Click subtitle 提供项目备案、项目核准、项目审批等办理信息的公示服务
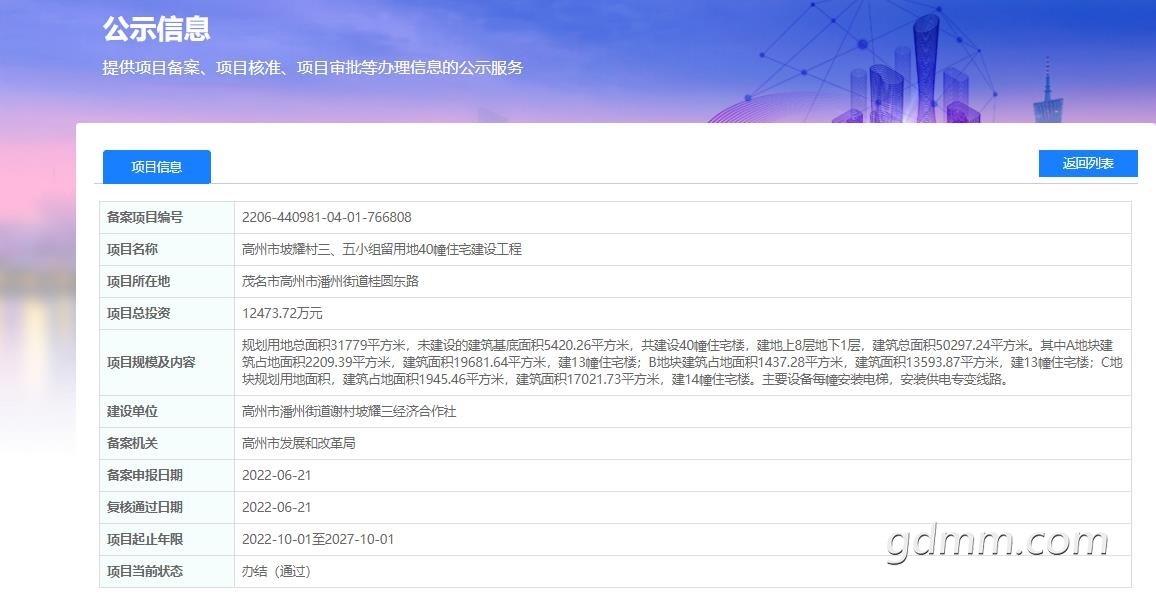The height and width of the screenshot is (604, 1156). (313, 68)
